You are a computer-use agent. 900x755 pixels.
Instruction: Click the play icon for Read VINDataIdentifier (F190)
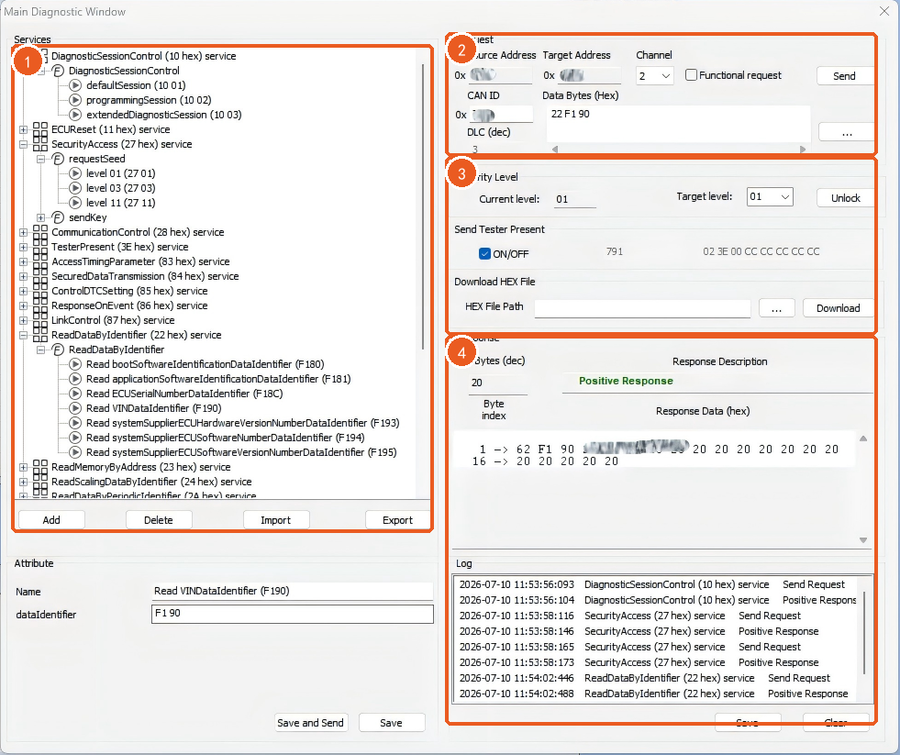coord(75,408)
